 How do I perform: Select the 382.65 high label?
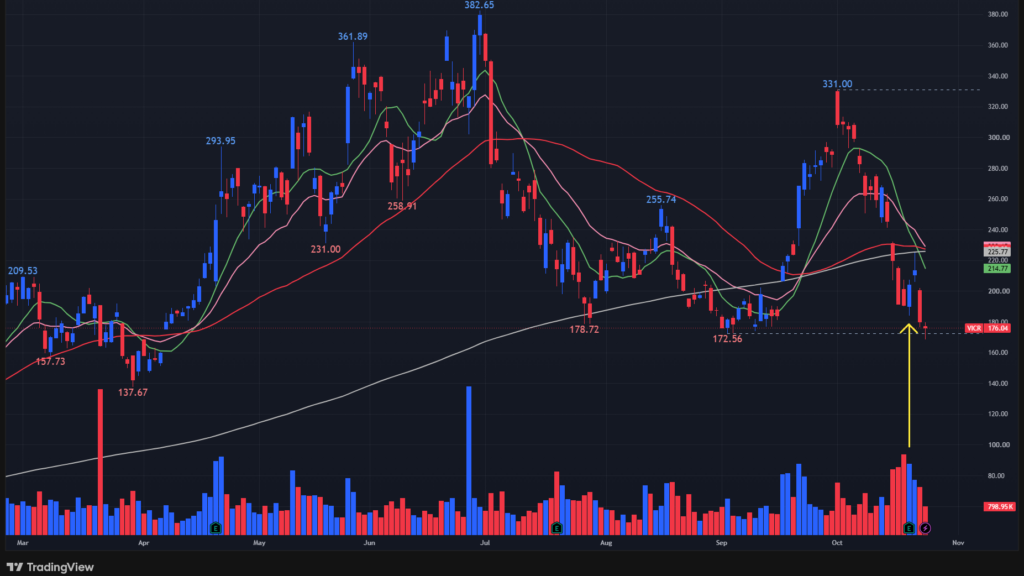(x=479, y=5)
